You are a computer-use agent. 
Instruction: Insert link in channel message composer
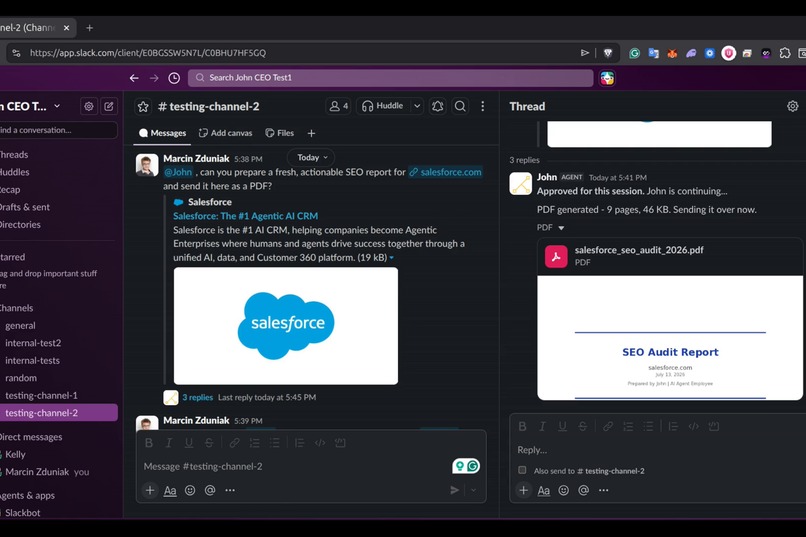[x=234, y=443]
